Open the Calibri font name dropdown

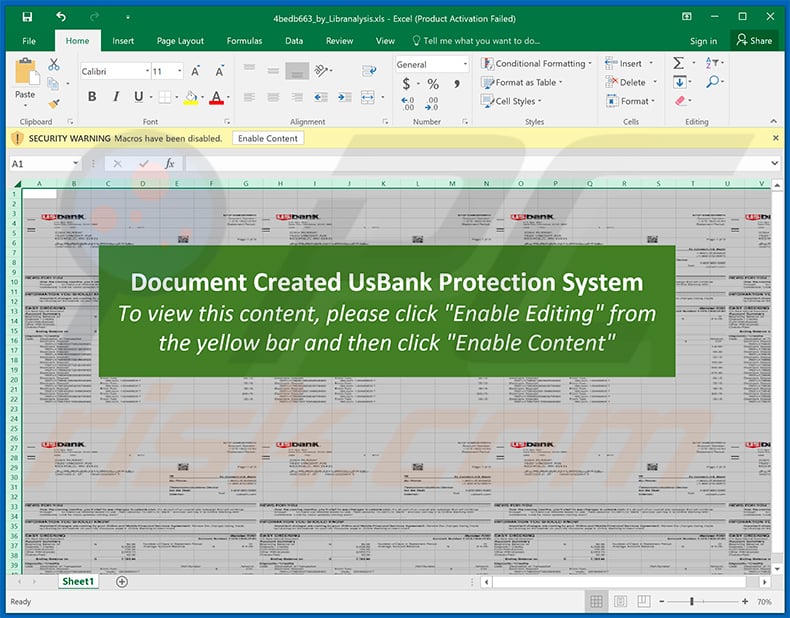coord(147,71)
